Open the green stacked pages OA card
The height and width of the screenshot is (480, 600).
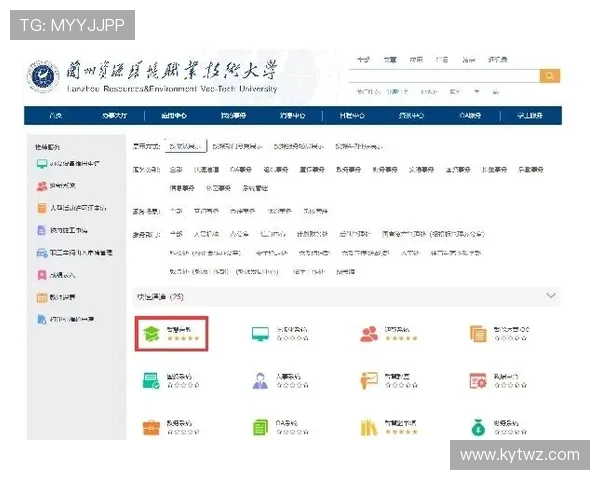pos(280,428)
